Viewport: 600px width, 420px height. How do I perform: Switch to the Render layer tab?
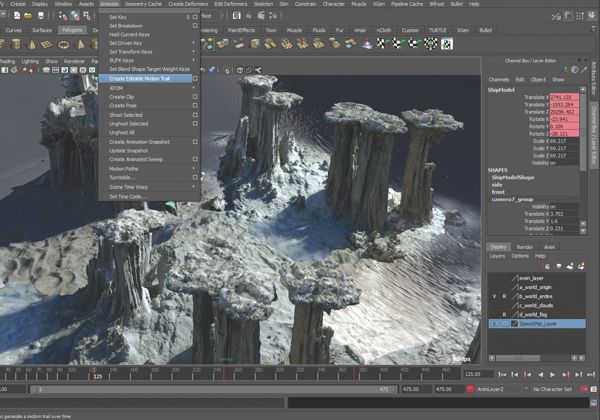pyautogui.click(x=525, y=247)
